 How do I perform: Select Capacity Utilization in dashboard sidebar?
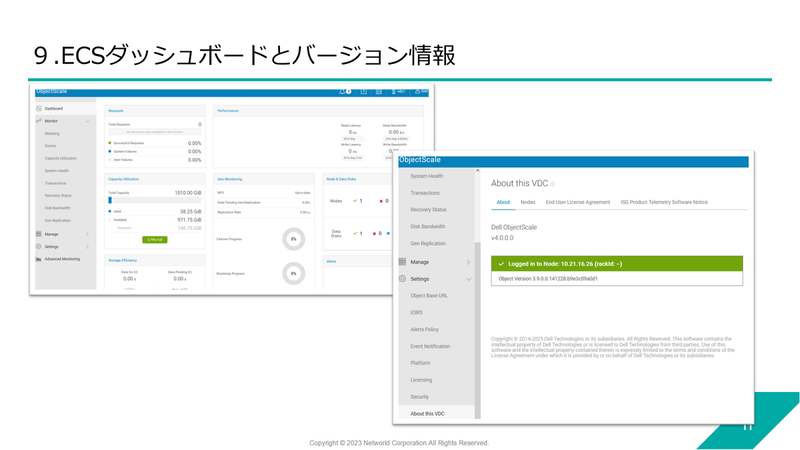[x=60, y=158]
